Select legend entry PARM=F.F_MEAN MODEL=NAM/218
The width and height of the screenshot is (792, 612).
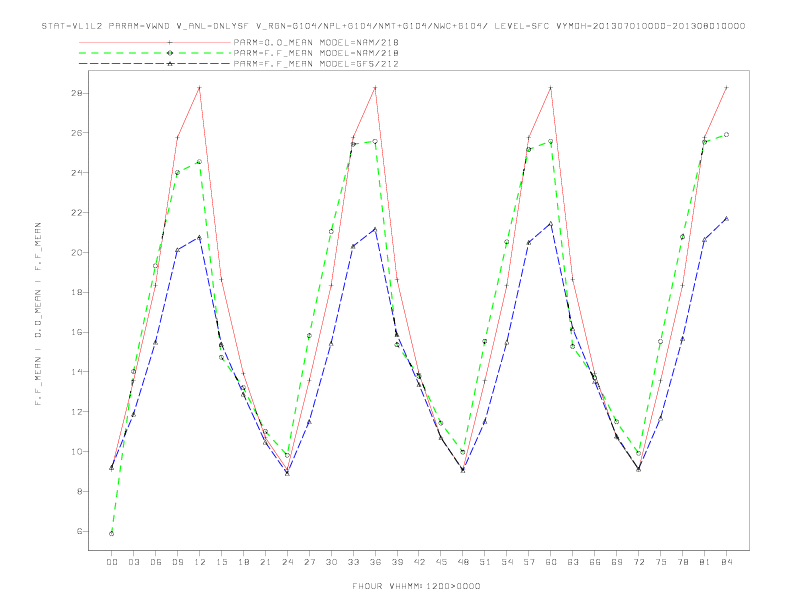pyautogui.click(x=316, y=53)
